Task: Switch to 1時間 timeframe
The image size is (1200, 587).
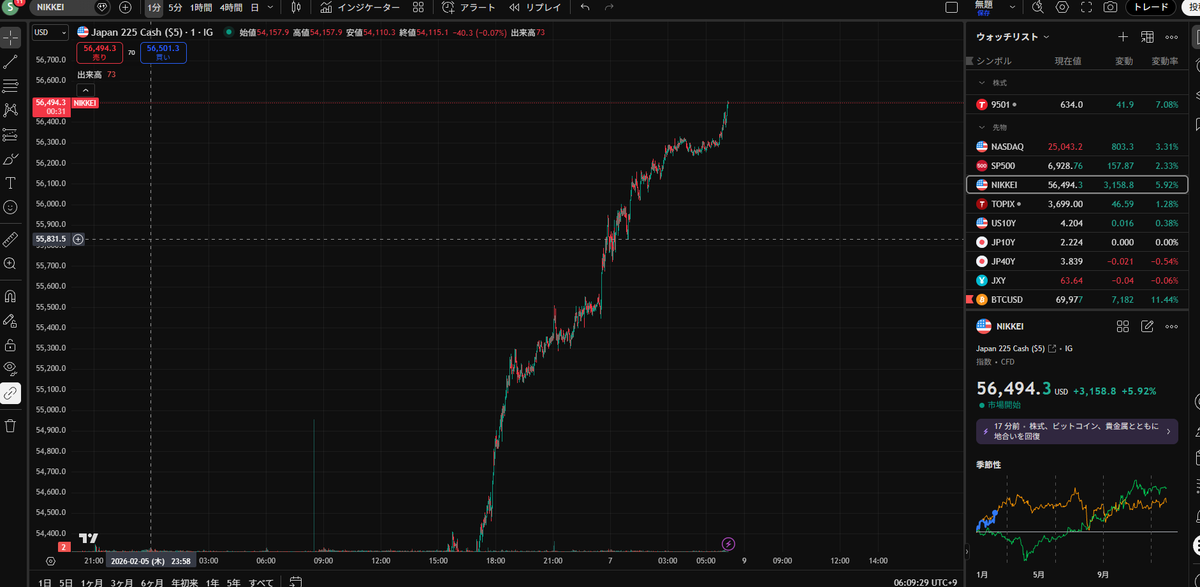Action: [201, 7]
